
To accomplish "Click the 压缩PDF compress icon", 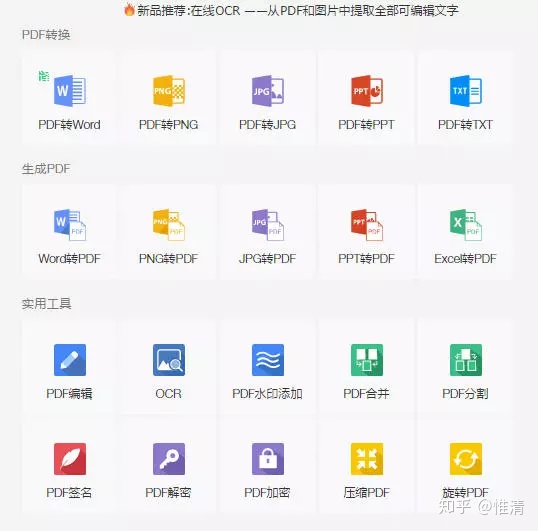I will pyautogui.click(x=367, y=459).
